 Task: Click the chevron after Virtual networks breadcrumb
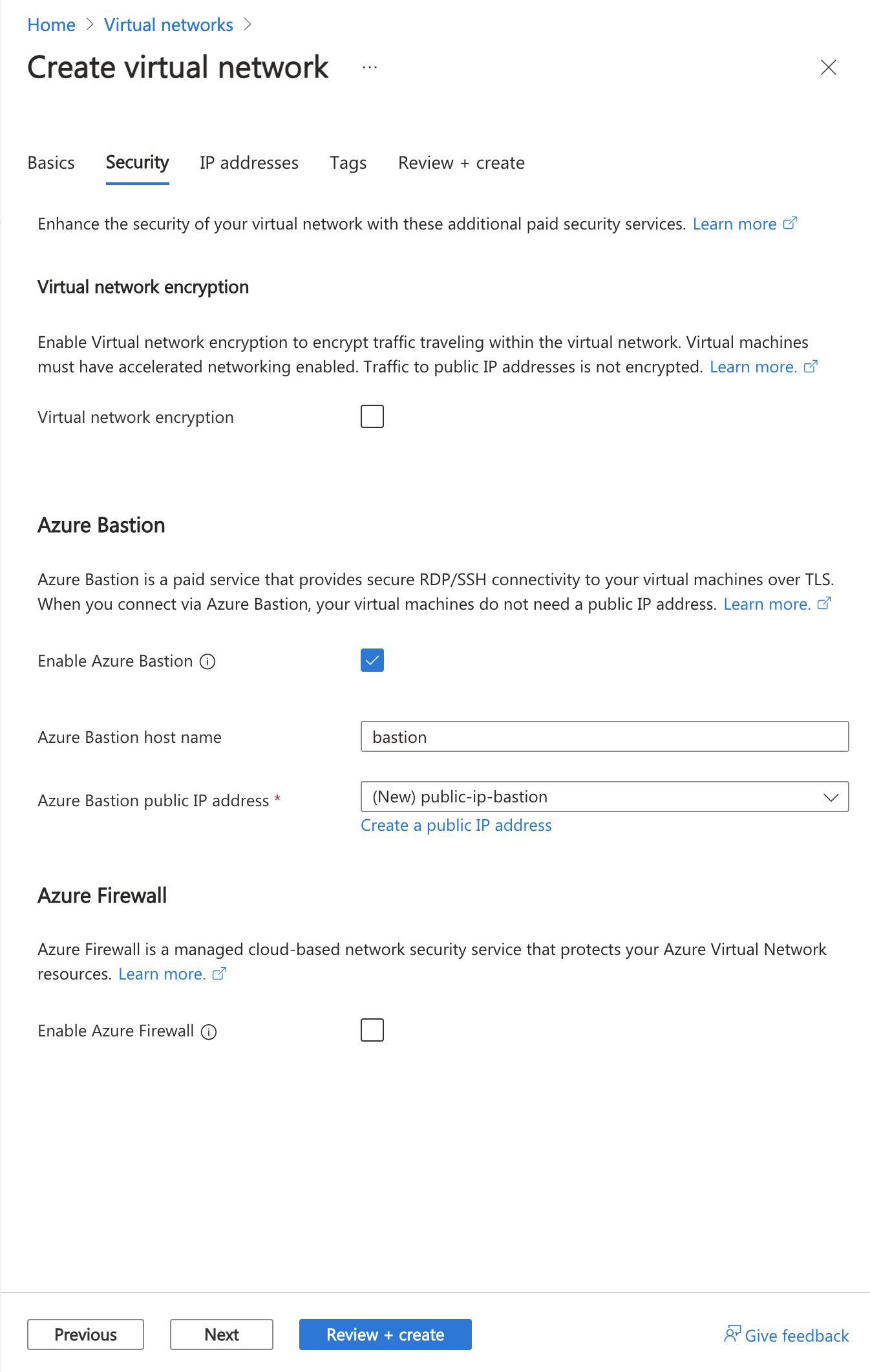(248, 25)
